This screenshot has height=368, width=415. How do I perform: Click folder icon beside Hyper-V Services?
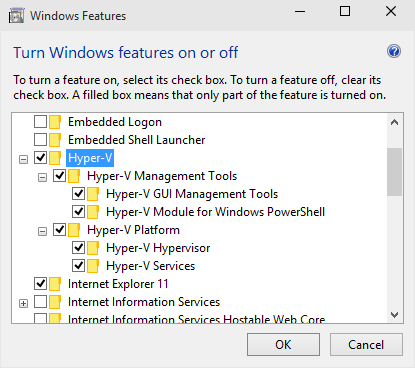(x=93, y=266)
